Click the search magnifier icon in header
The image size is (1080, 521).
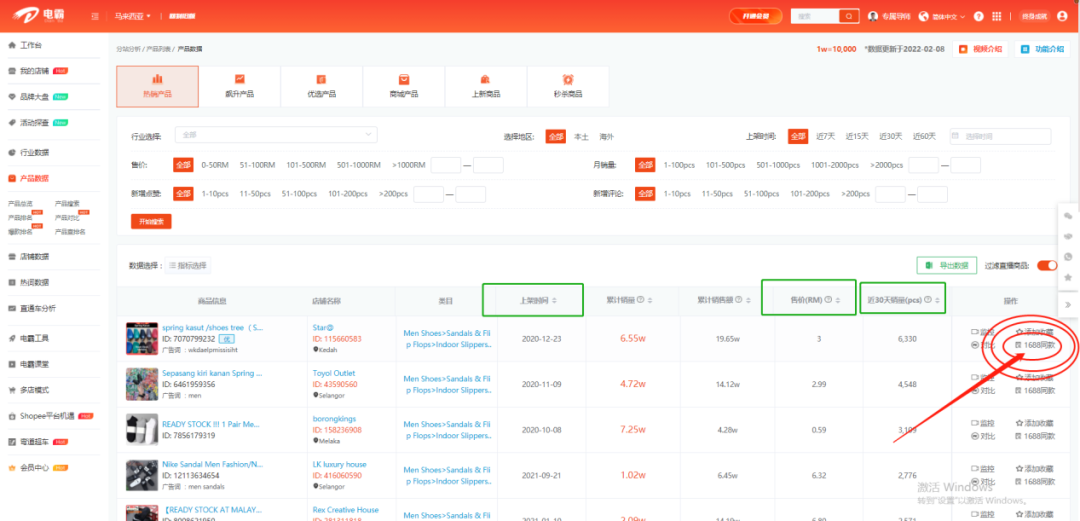pos(849,16)
